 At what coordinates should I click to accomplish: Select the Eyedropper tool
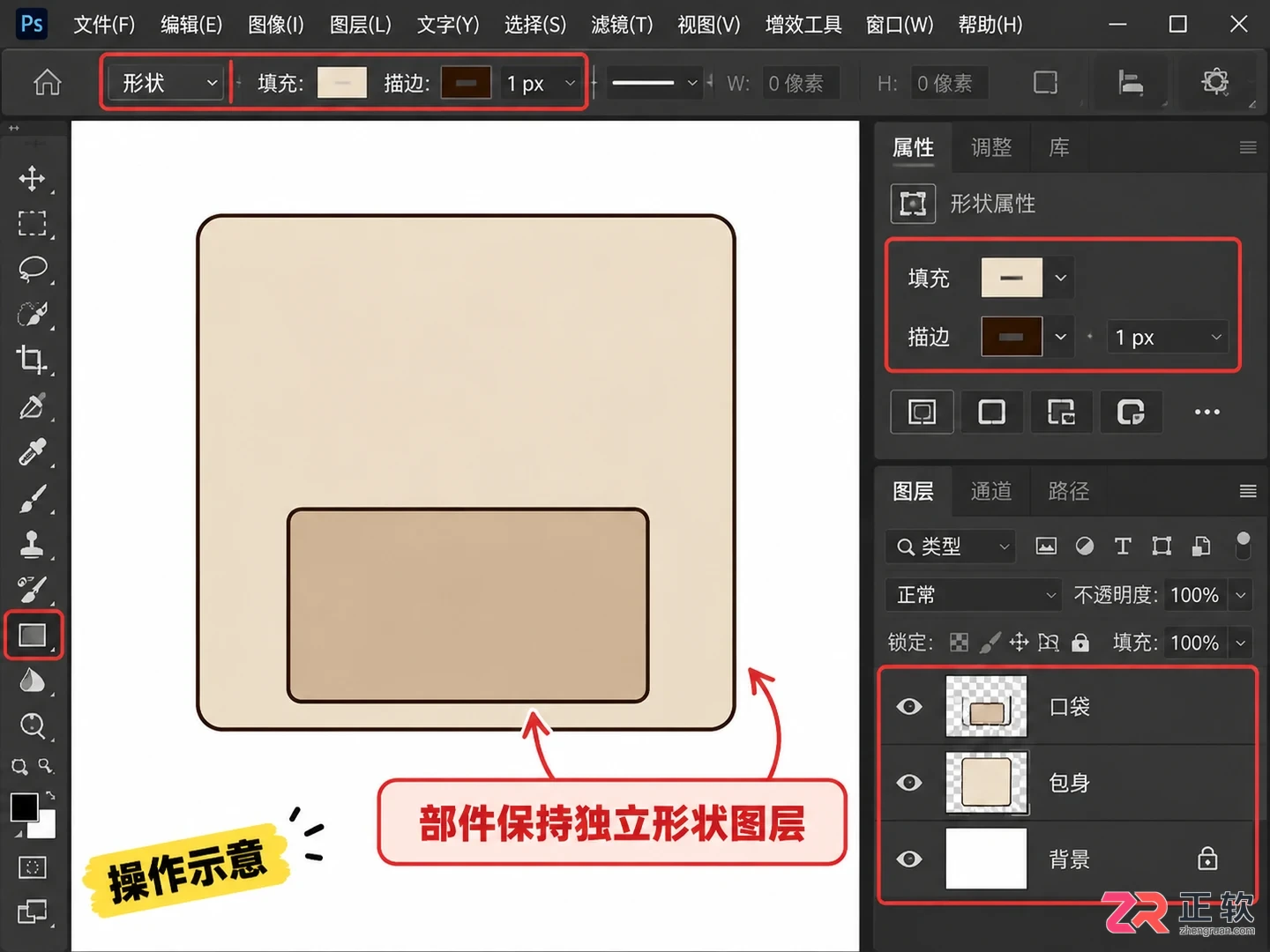pyautogui.click(x=33, y=452)
